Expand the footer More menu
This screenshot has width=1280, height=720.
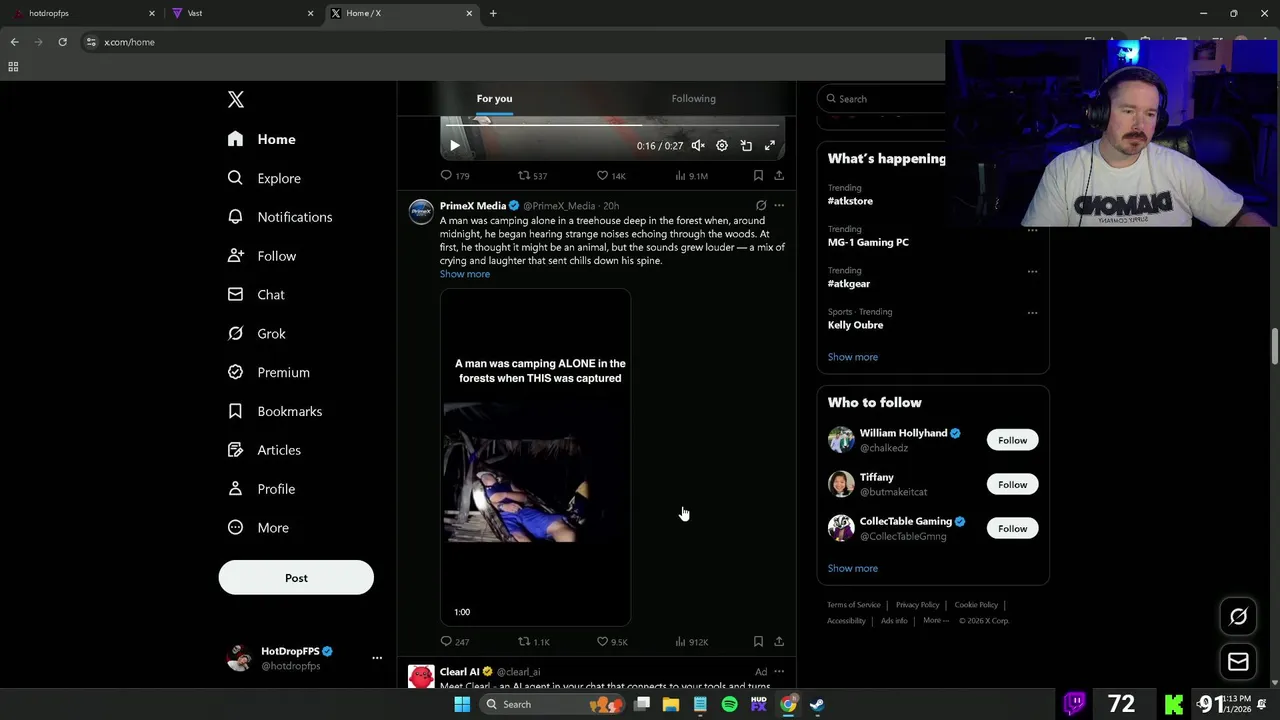[x=936, y=621]
